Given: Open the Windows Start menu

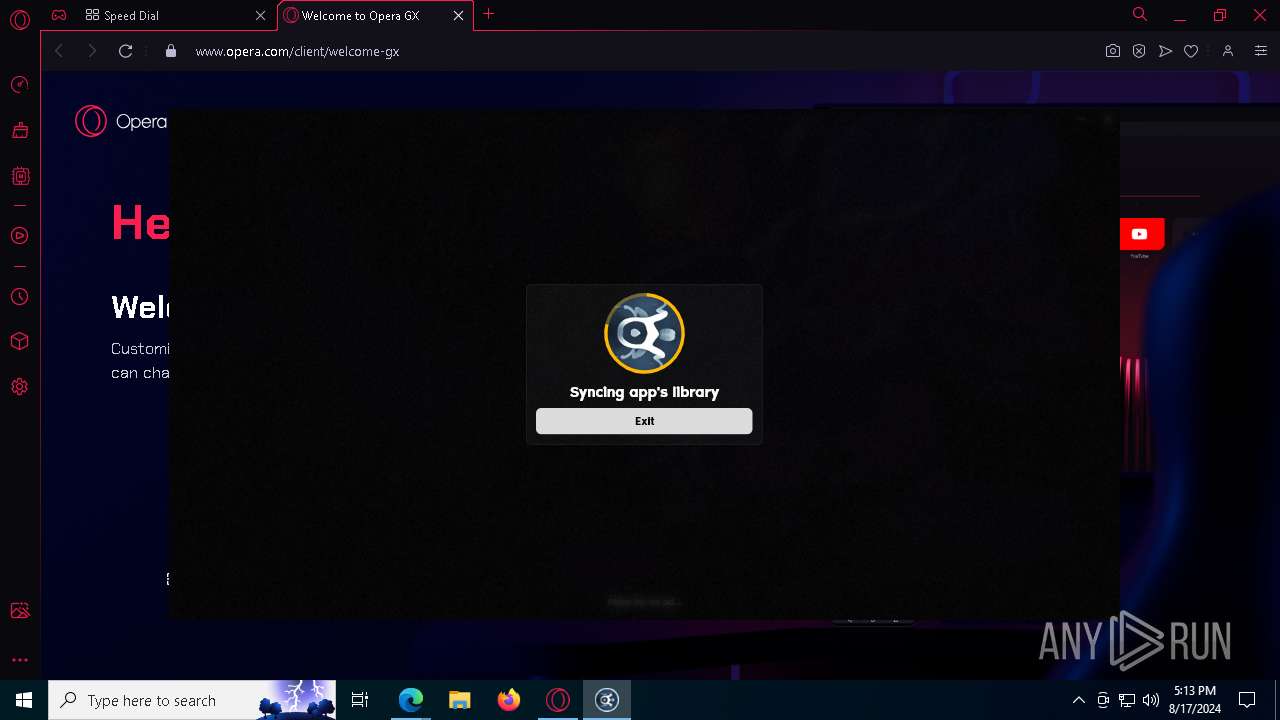Looking at the screenshot, I should (24, 700).
